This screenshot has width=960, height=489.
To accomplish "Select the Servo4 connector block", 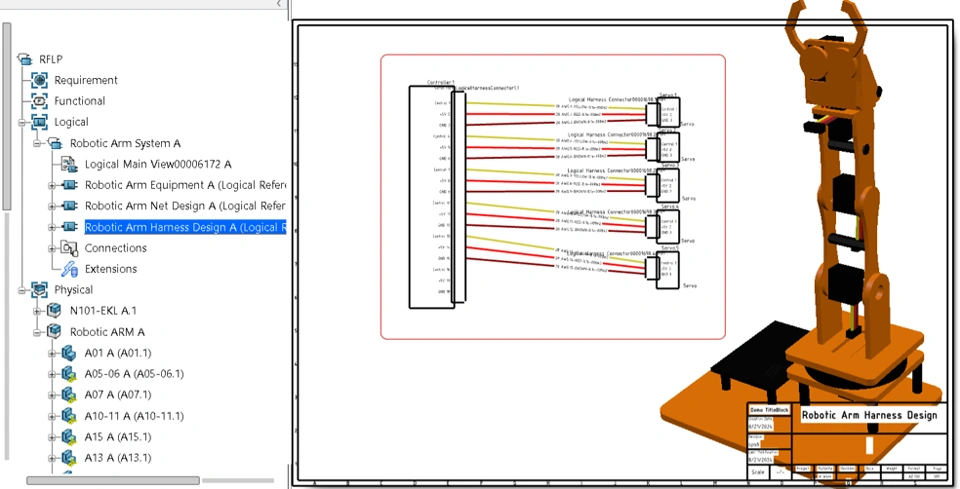I will (x=667, y=226).
